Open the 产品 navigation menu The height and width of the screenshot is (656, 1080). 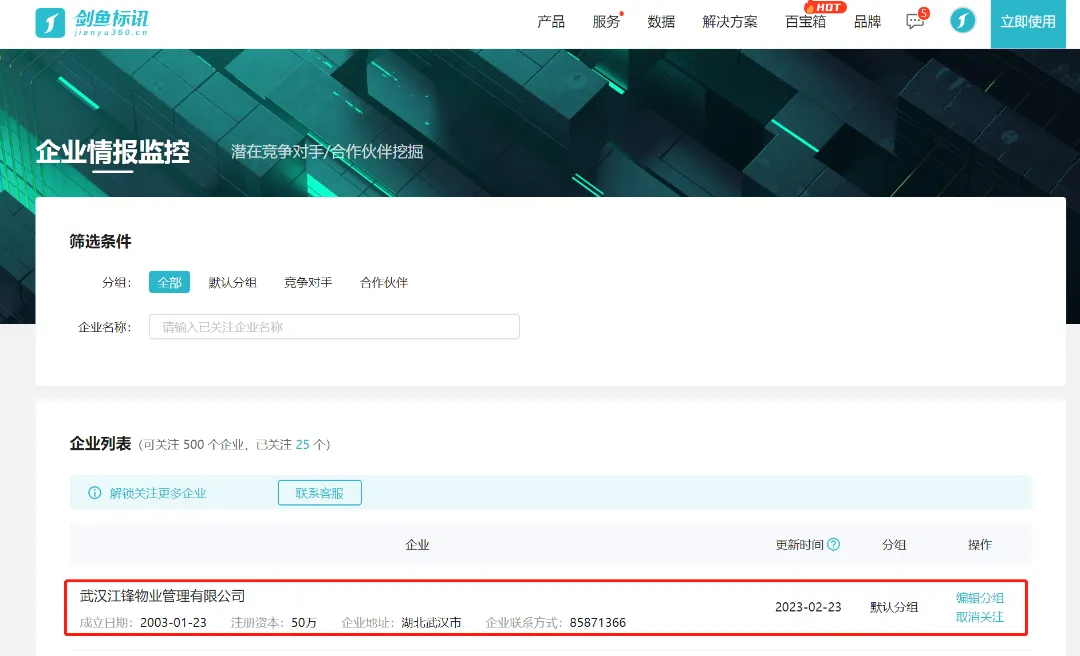point(551,22)
